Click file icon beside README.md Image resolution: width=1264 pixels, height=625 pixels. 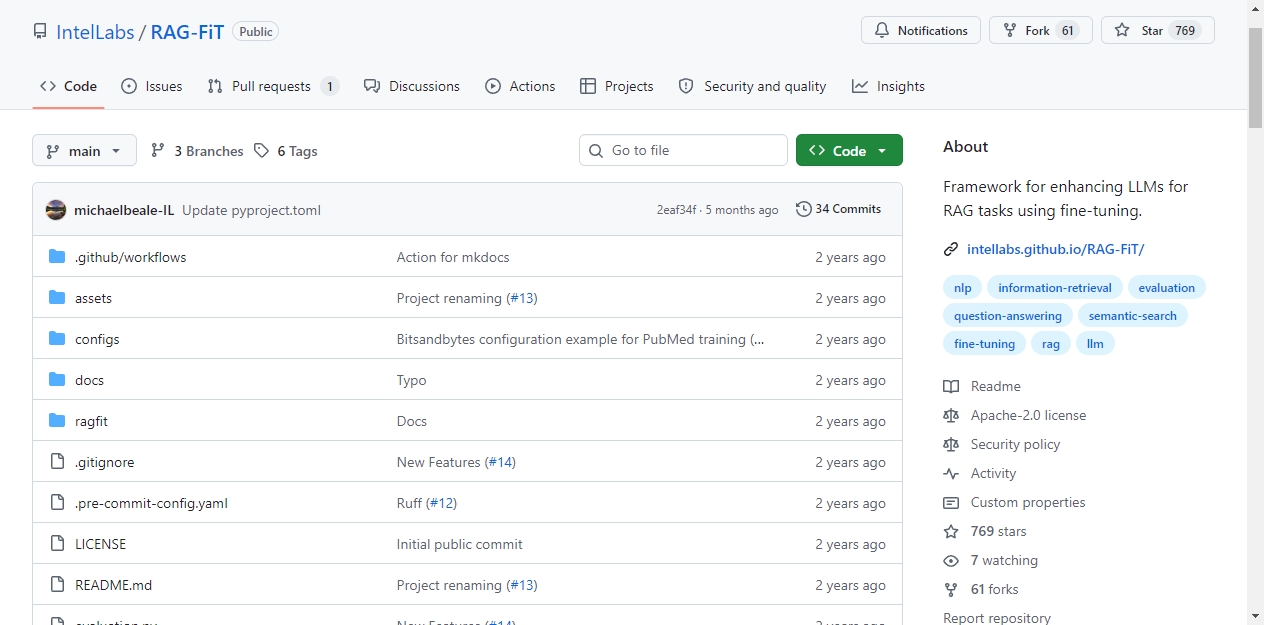coord(57,585)
